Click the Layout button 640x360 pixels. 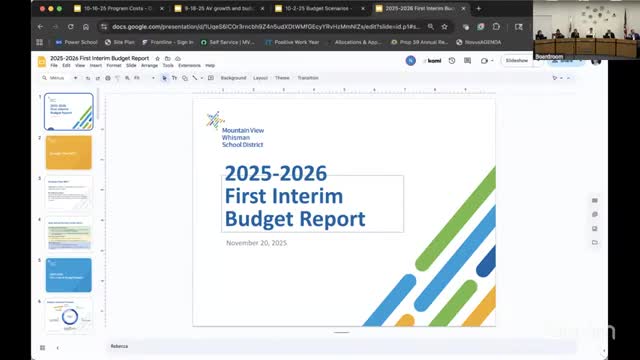[260, 78]
